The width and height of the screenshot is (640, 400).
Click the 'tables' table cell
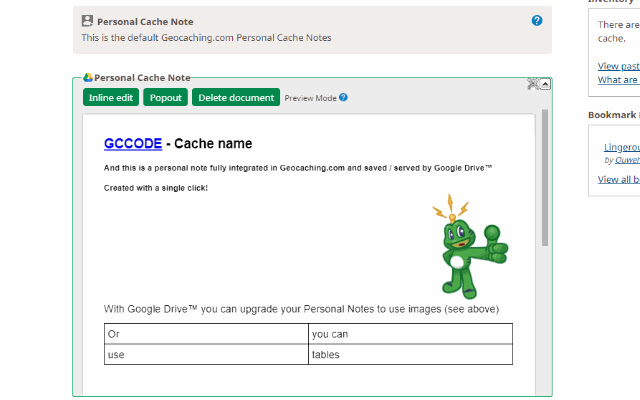[x=410, y=354]
